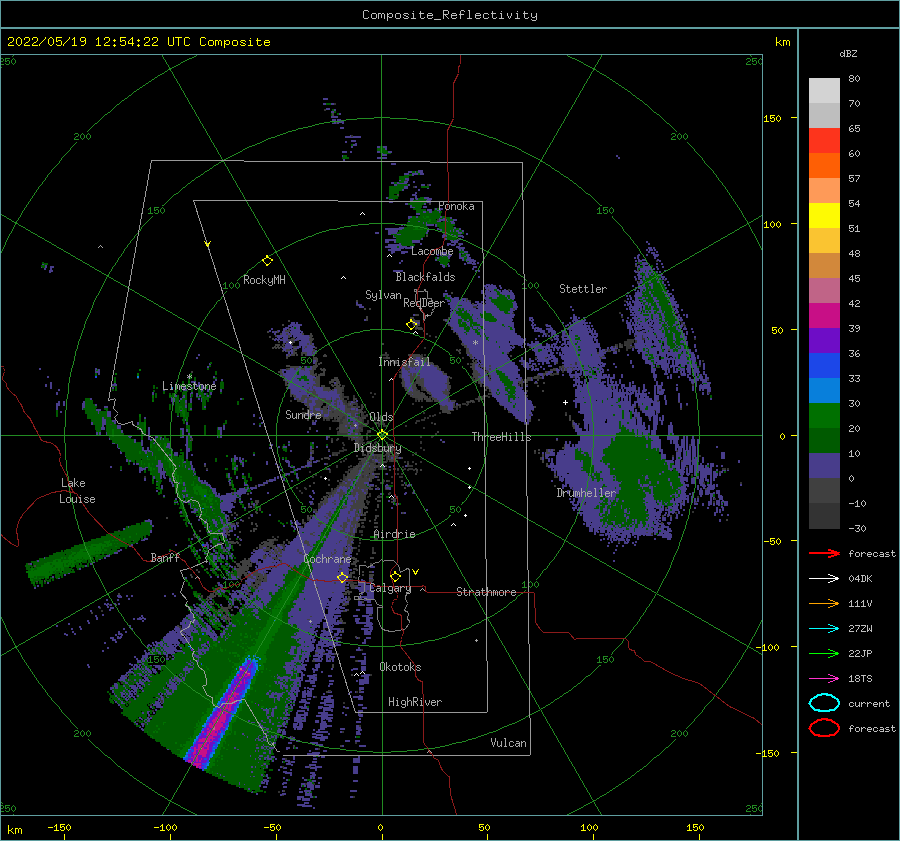The image size is (900, 841).
Task: Click the Airdrie label
Action: (394, 534)
